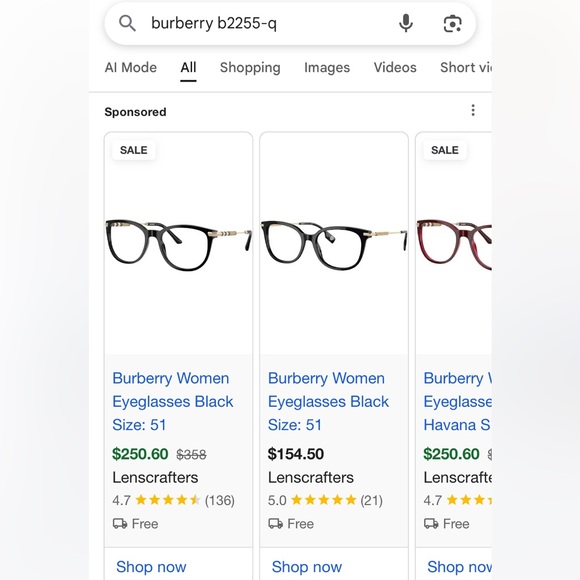This screenshot has height=580, width=580.
Task: Click the SALE badge on the black eyeglasses
Action: 134,150
